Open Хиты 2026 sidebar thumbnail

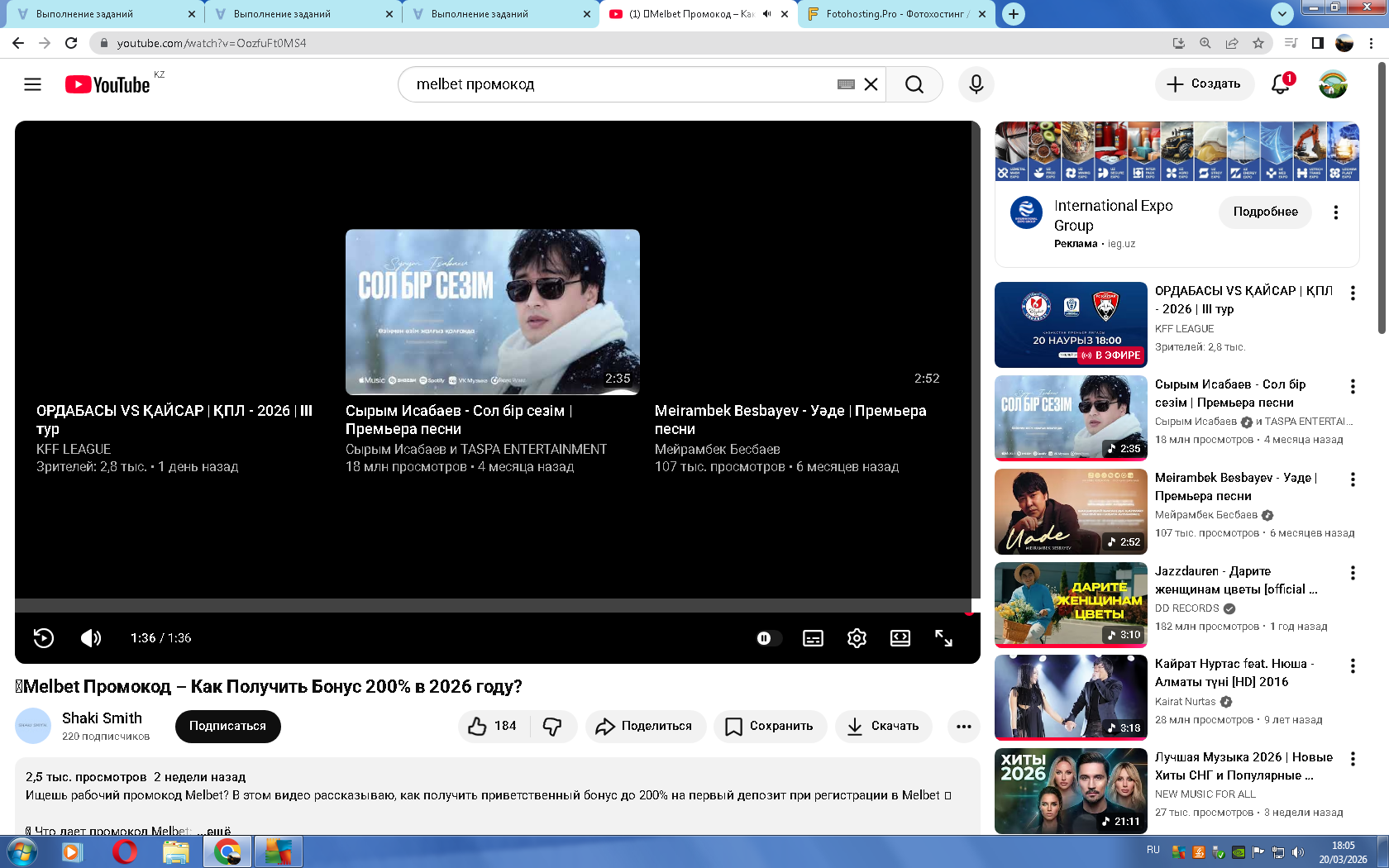click(1071, 791)
